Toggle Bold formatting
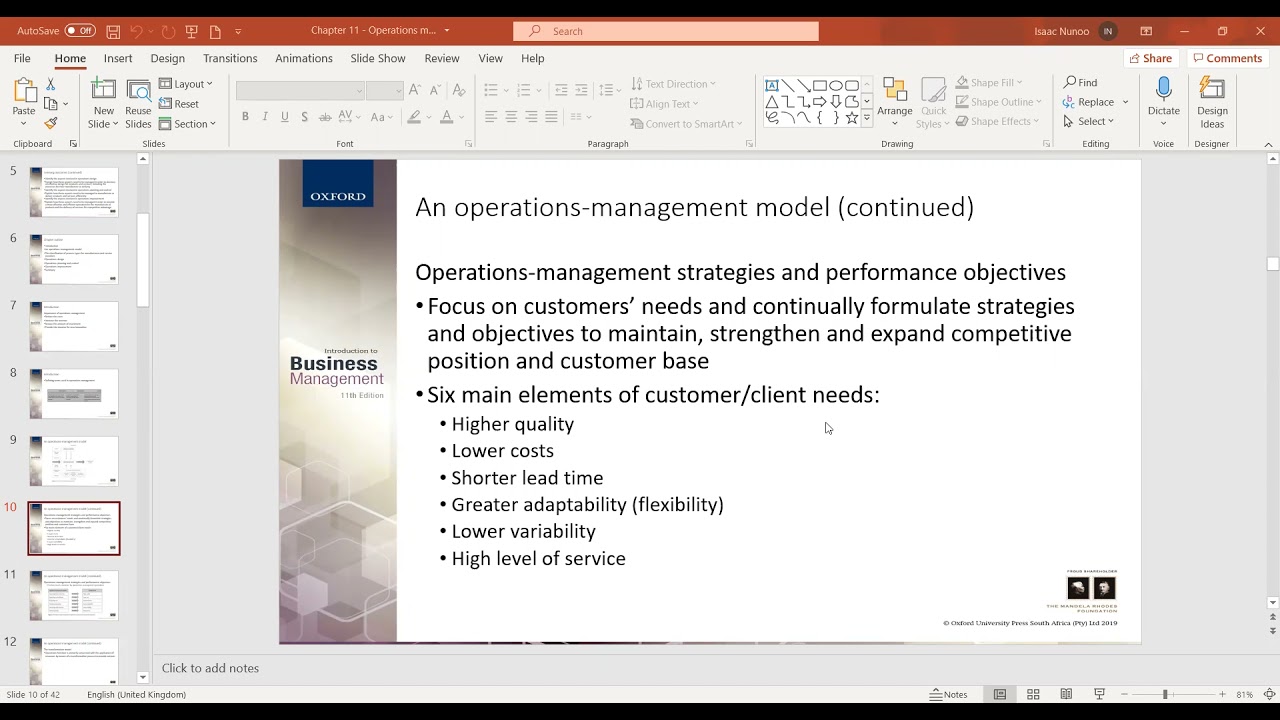 [245, 117]
